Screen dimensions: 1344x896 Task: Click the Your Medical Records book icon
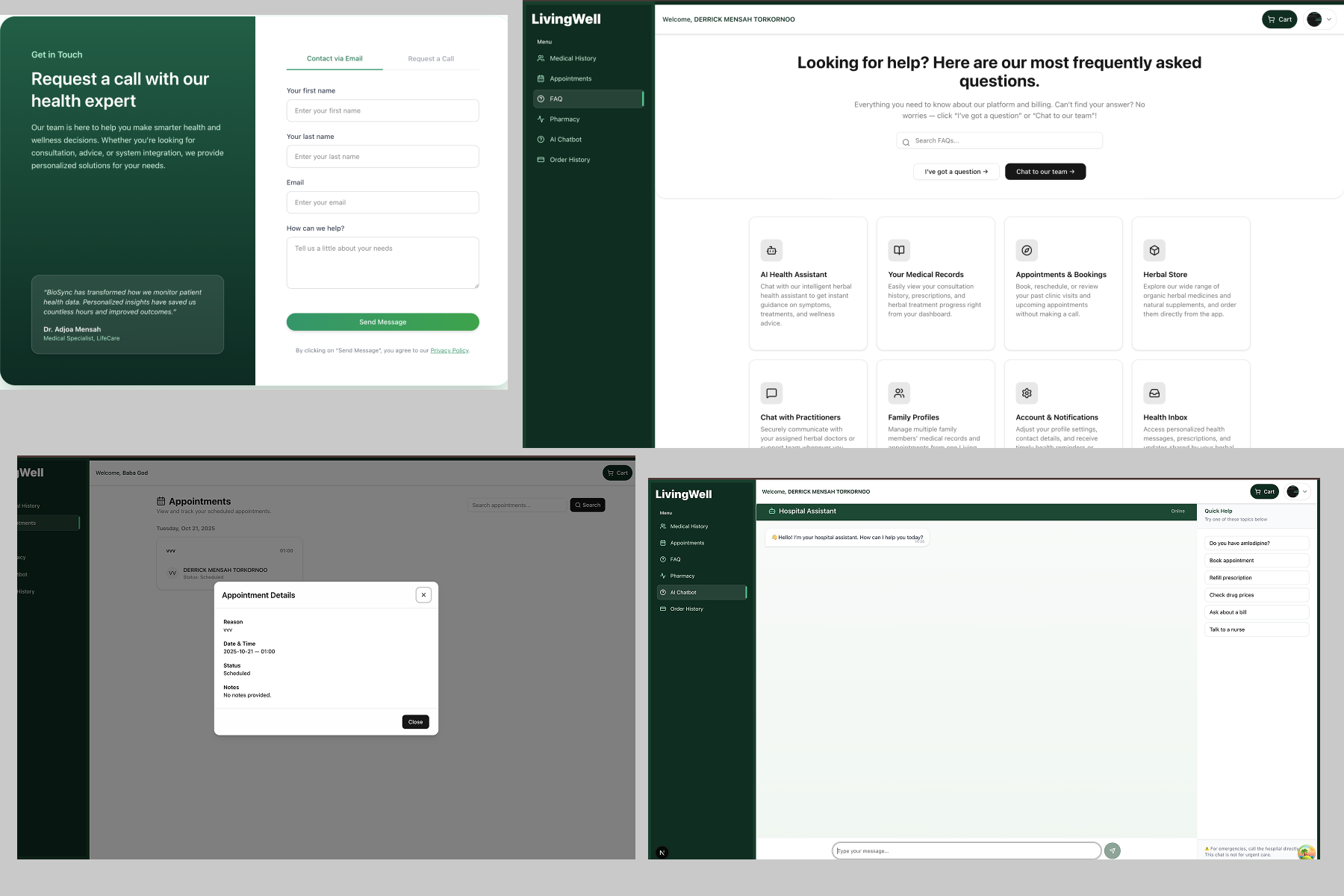click(899, 251)
